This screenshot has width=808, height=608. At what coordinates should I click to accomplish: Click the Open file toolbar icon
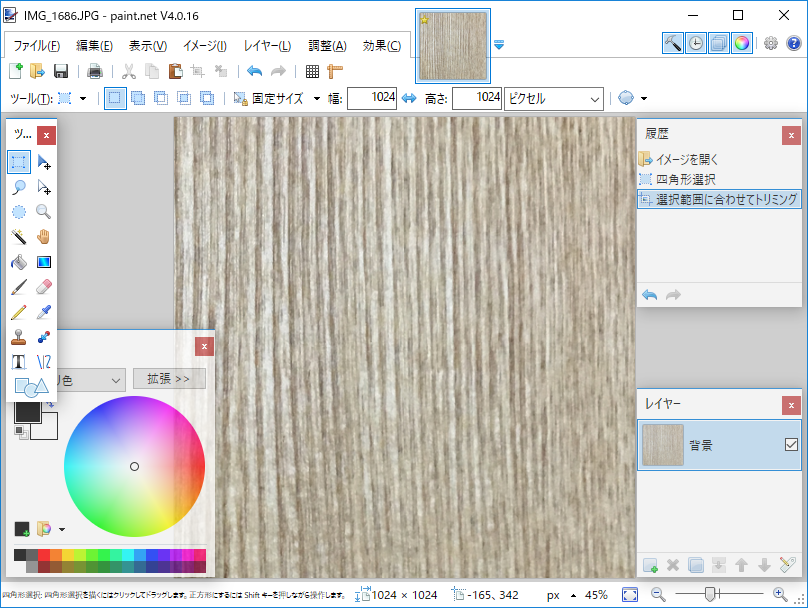coord(38,71)
